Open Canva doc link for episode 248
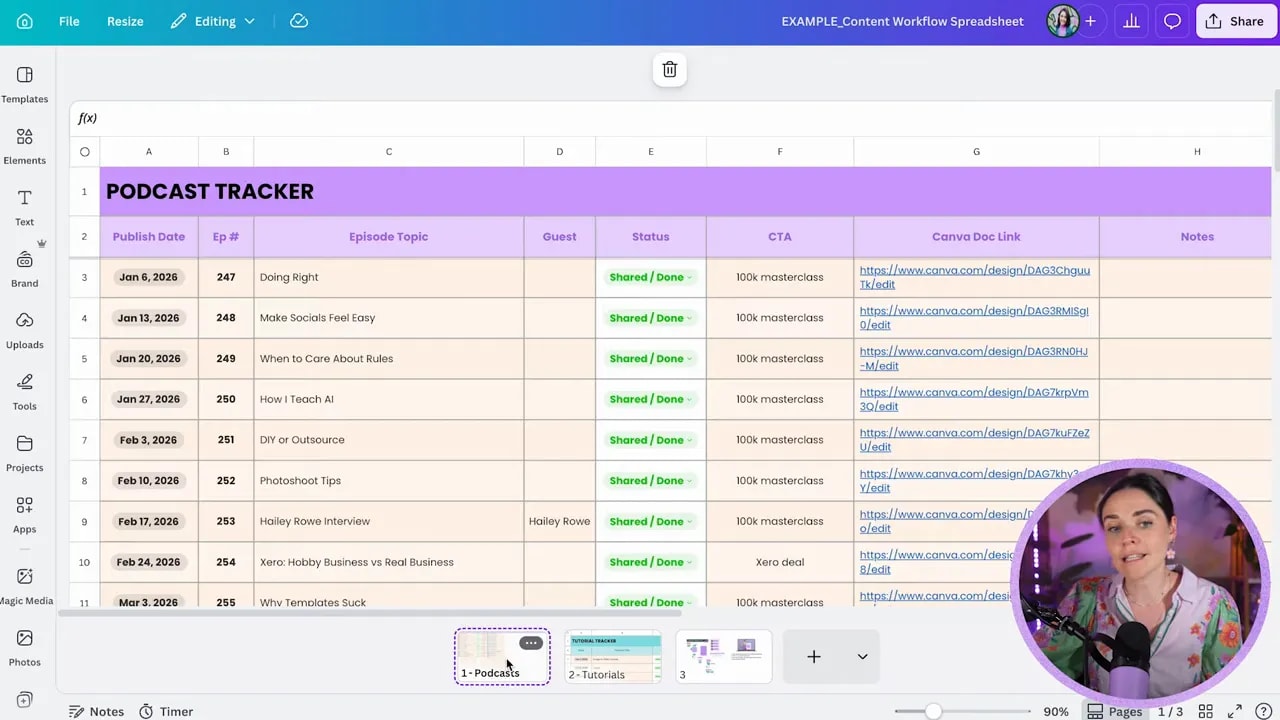 point(974,318)
